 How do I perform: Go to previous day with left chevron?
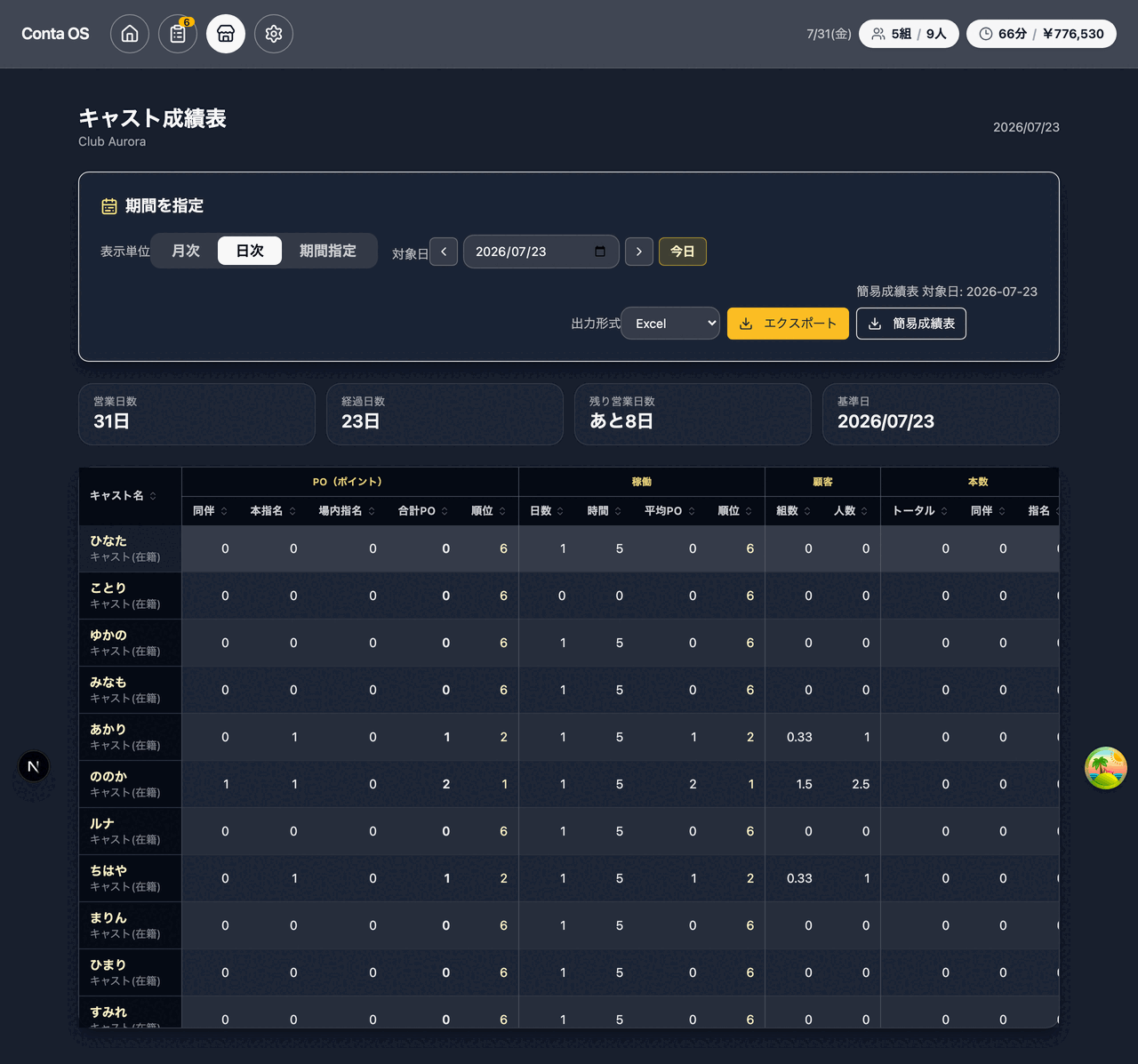tap(444, 252)
